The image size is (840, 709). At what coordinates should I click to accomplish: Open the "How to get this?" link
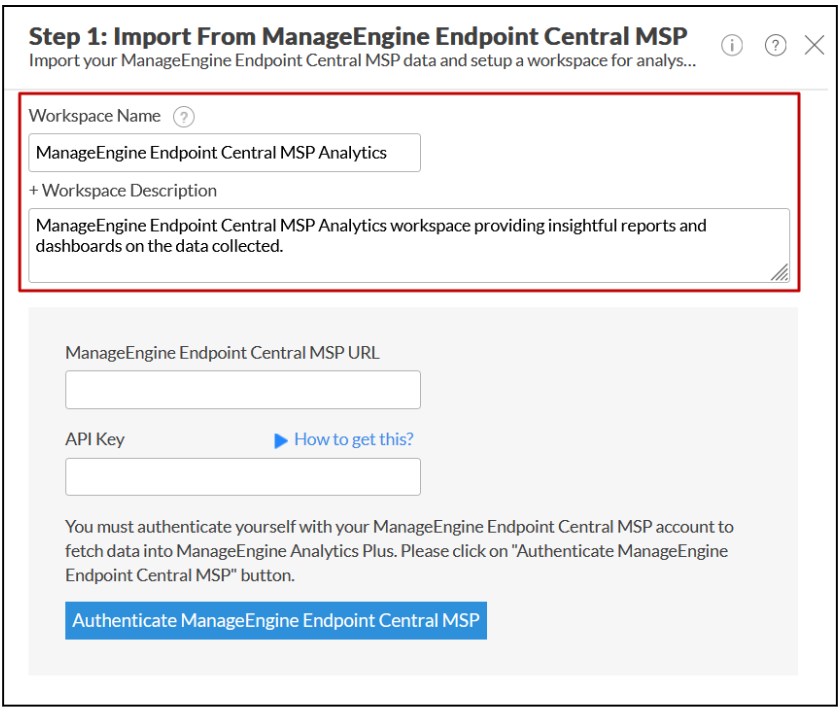[x=354, y=439]
